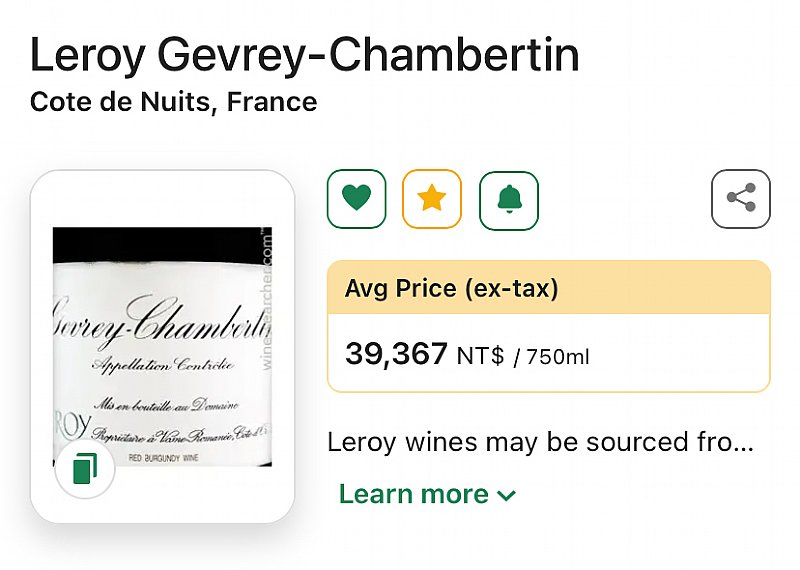Click the Leroy Gevrey-Chambertin title
The width and height of the screenshot is (800, 570).
[x=305, y=55]
